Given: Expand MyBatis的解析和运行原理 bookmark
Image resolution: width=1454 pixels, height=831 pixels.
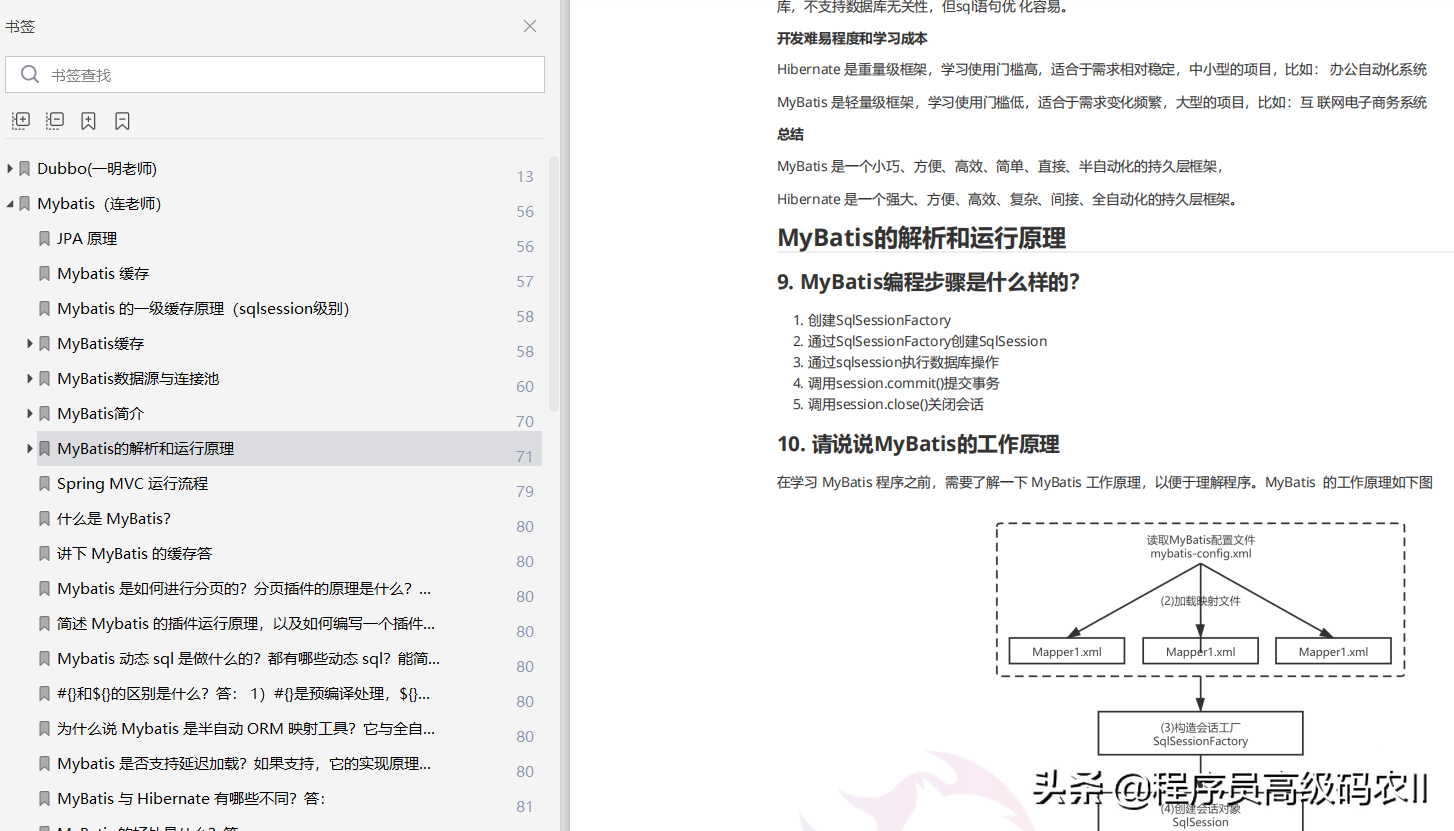Looking at the screenshot, I should coord(30,449).
